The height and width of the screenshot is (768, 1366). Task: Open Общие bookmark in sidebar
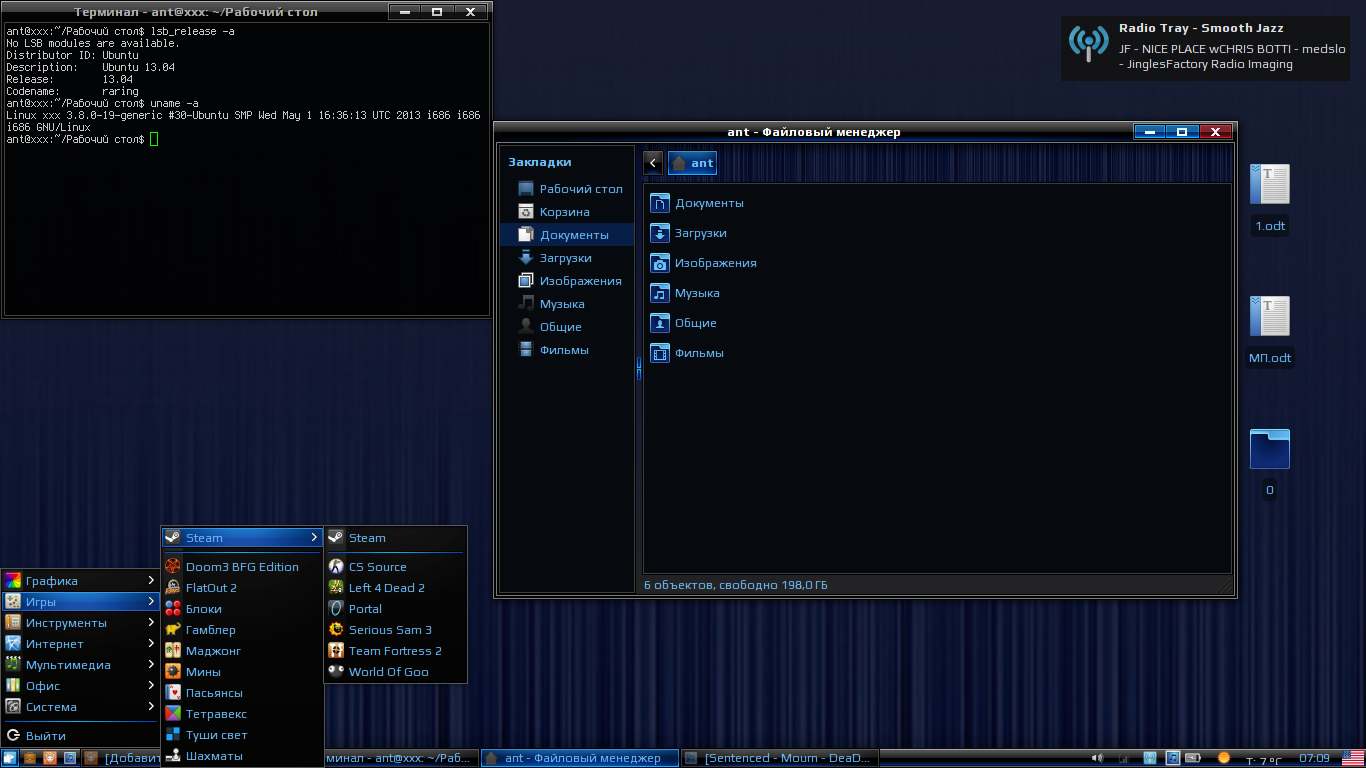567,327
